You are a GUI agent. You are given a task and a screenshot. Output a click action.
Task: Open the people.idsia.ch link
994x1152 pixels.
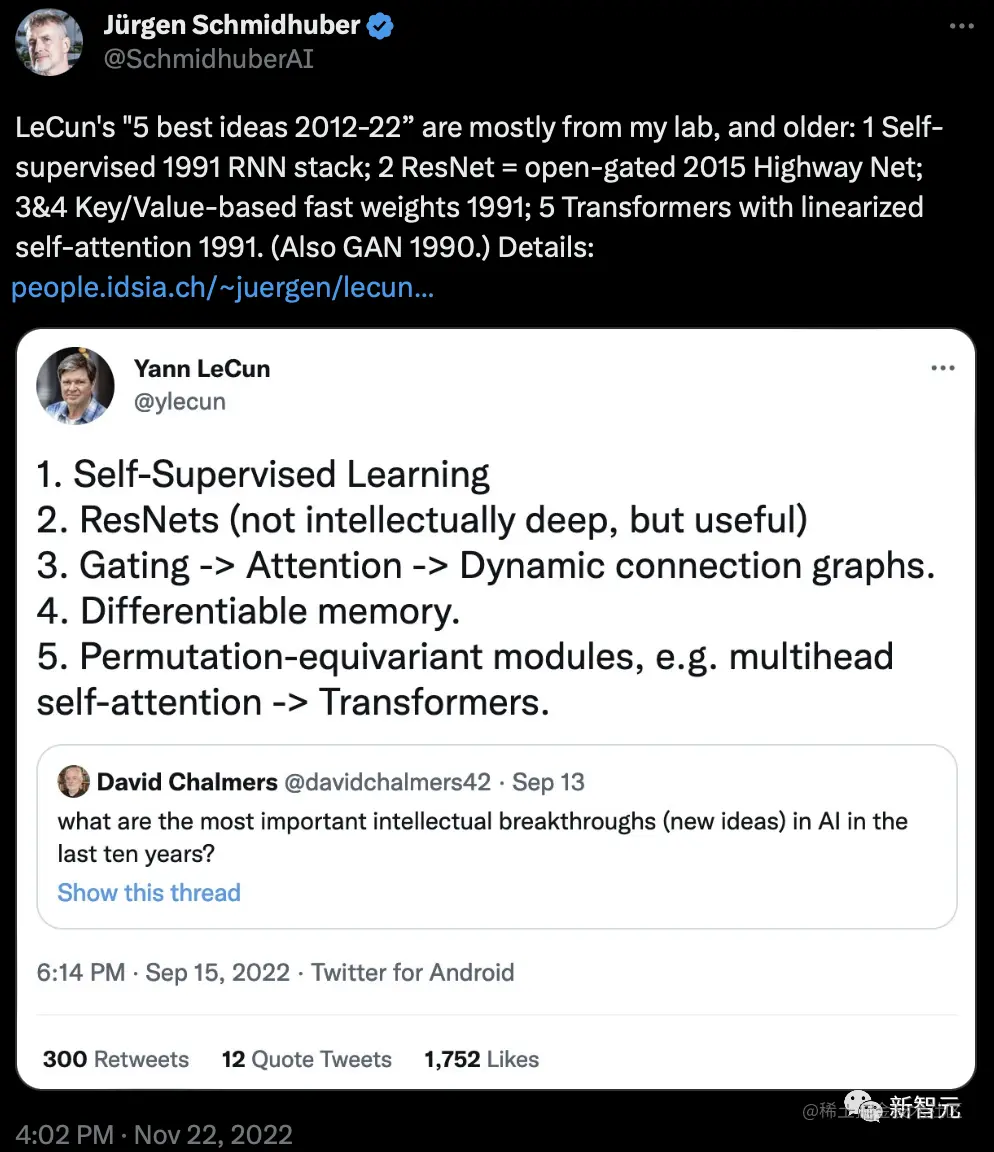click(x=222, y=288)
